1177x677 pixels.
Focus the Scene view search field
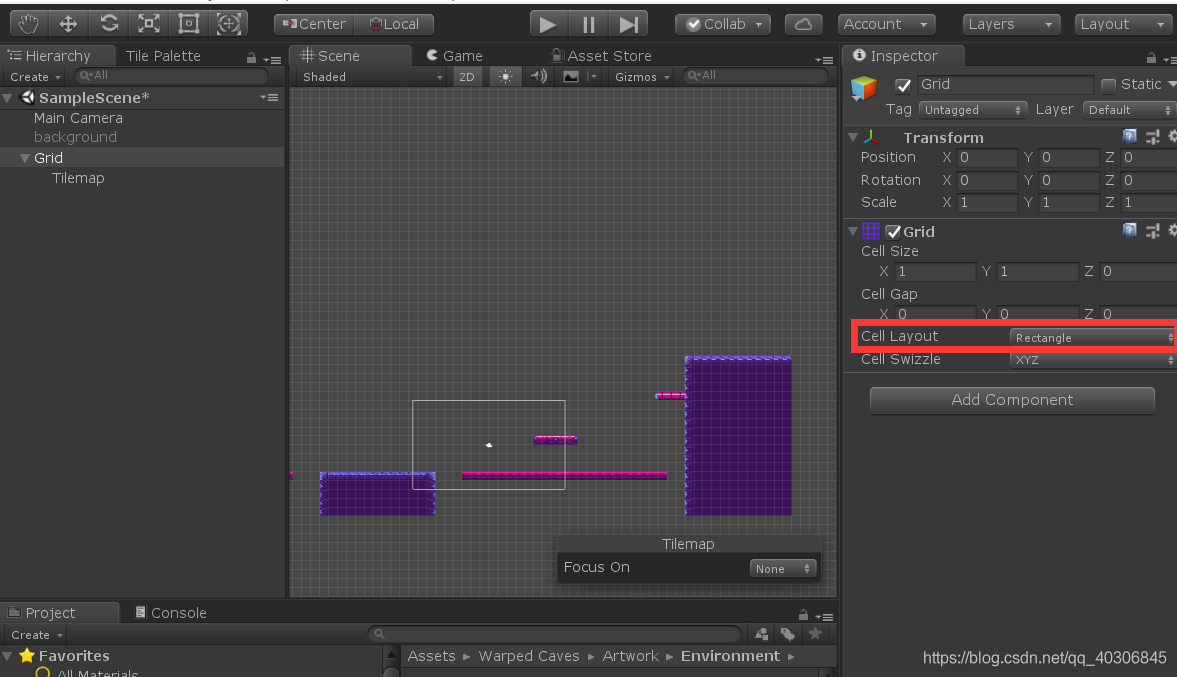pyautogui.click(x=757, y=76)
